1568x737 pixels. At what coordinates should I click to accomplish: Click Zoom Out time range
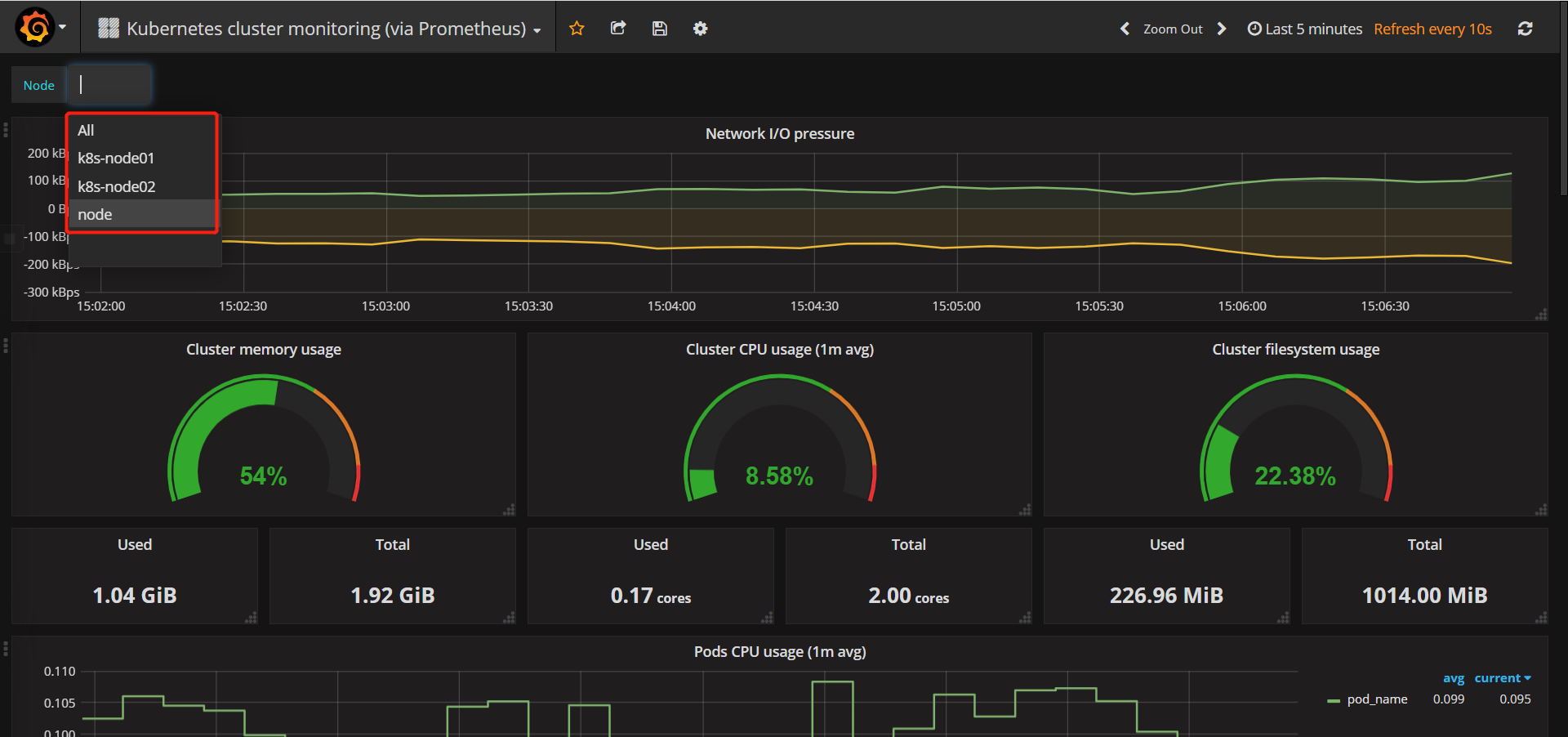coord(1173,29)
